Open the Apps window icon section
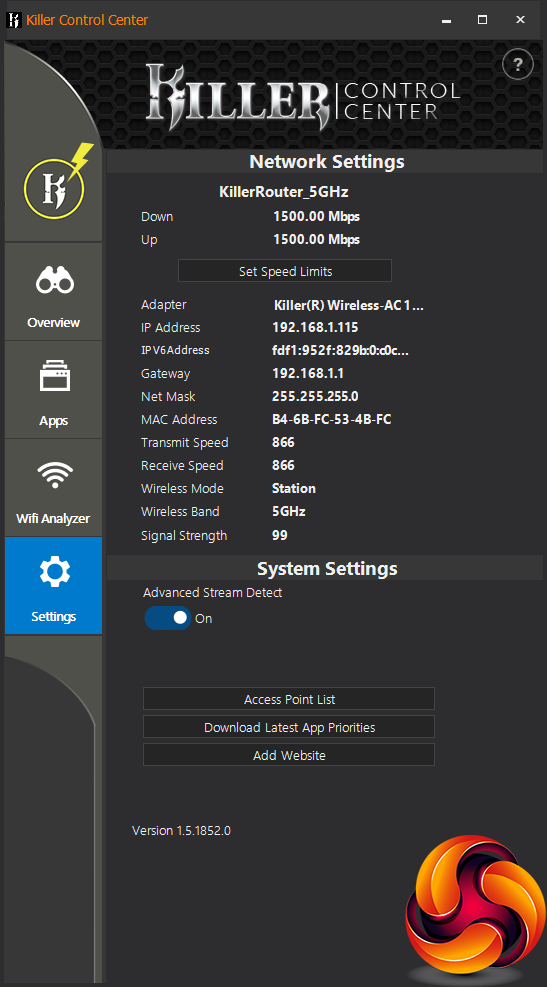Screen dimensions: 547x987 54,390
